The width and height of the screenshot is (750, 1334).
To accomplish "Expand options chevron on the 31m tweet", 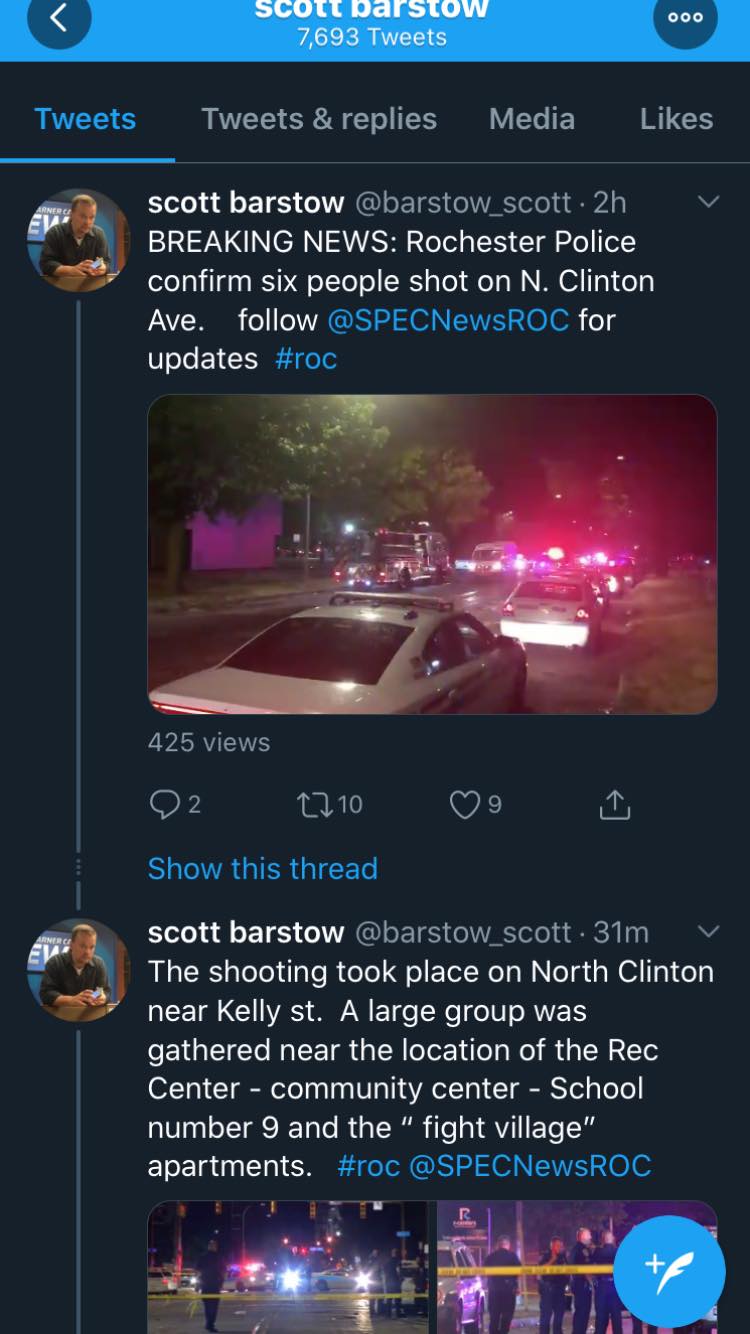I will point(708,932).
